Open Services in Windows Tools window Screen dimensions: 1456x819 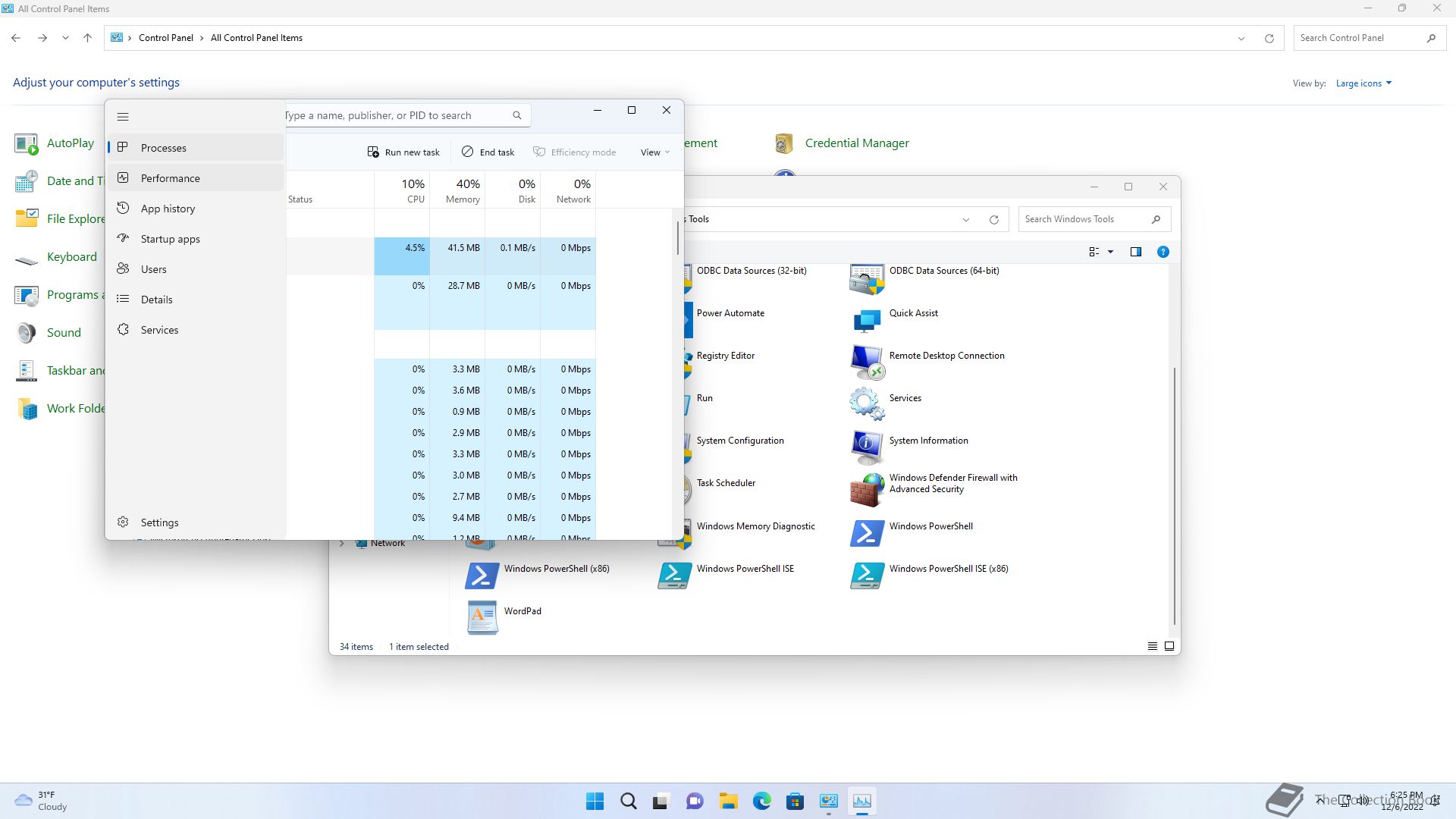click(886, 405)
